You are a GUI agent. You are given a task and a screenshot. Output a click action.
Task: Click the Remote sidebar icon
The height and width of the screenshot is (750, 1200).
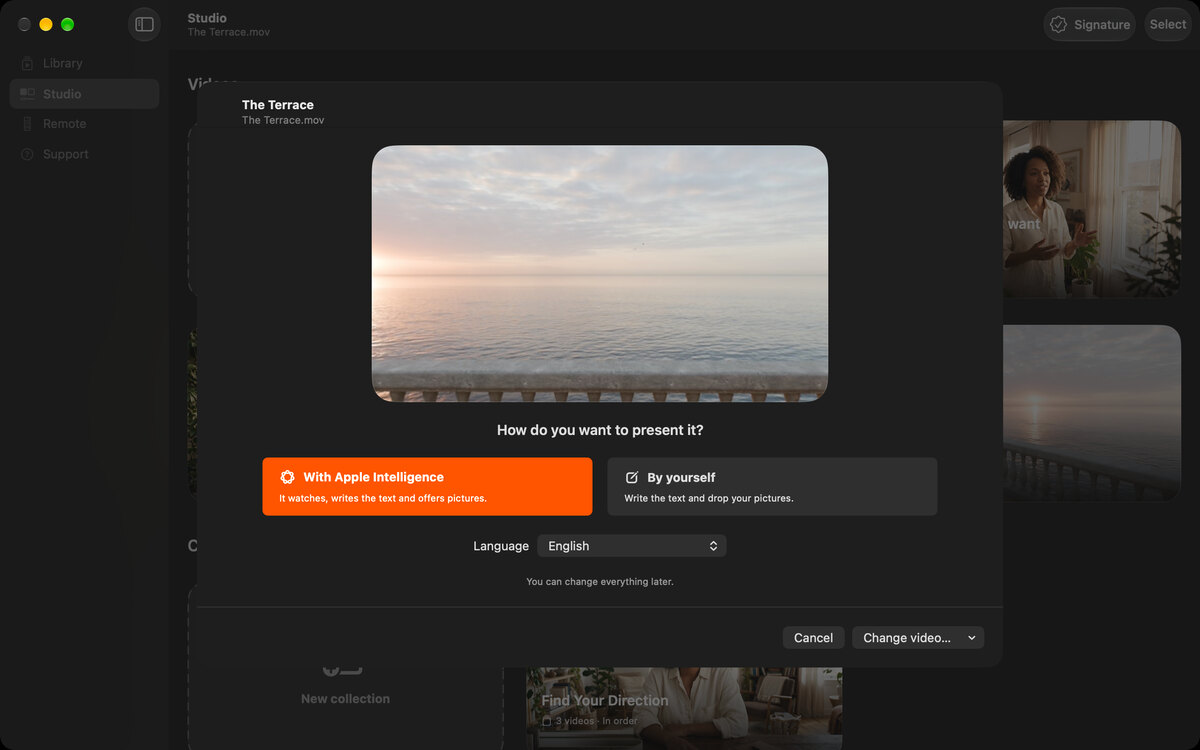click(27, 124)
